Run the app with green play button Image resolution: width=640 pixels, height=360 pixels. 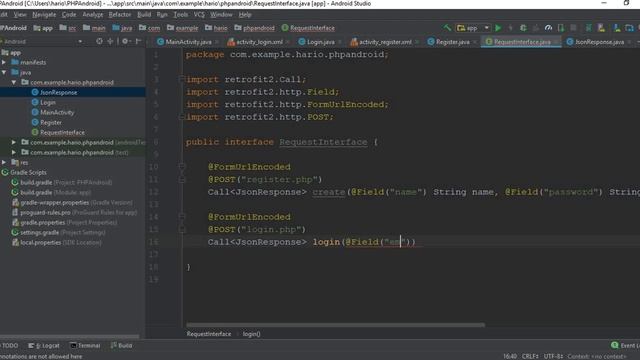pos(498,28)
